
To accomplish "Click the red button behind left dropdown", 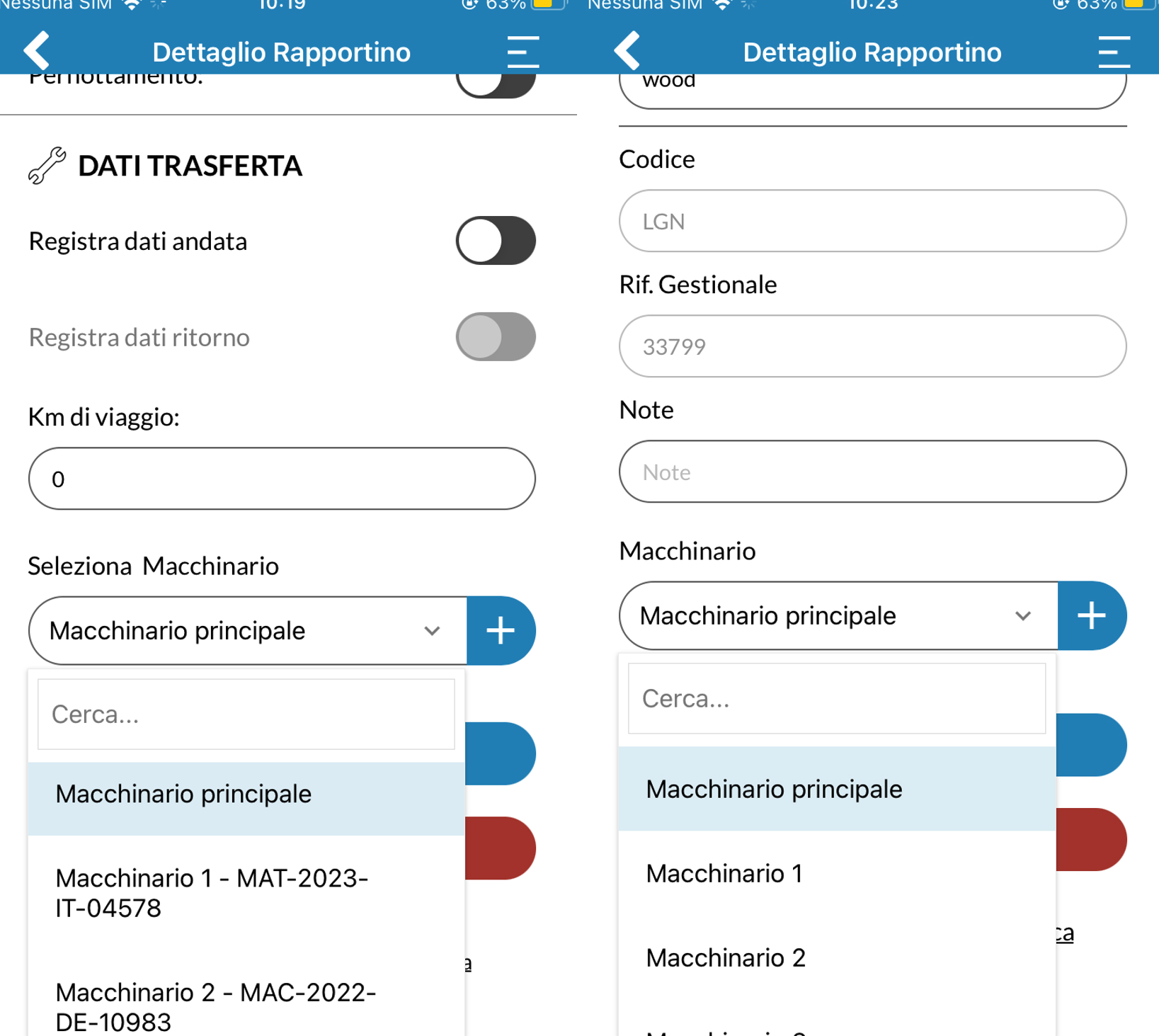I will tap(501, 848).
